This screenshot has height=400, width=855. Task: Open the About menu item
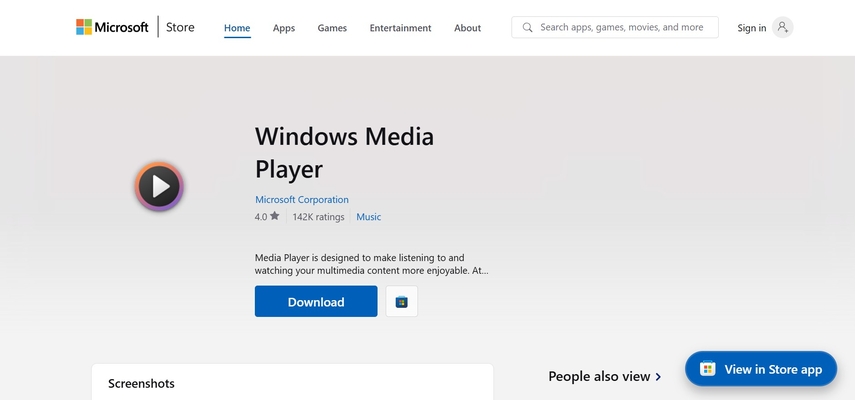(467, 28)
